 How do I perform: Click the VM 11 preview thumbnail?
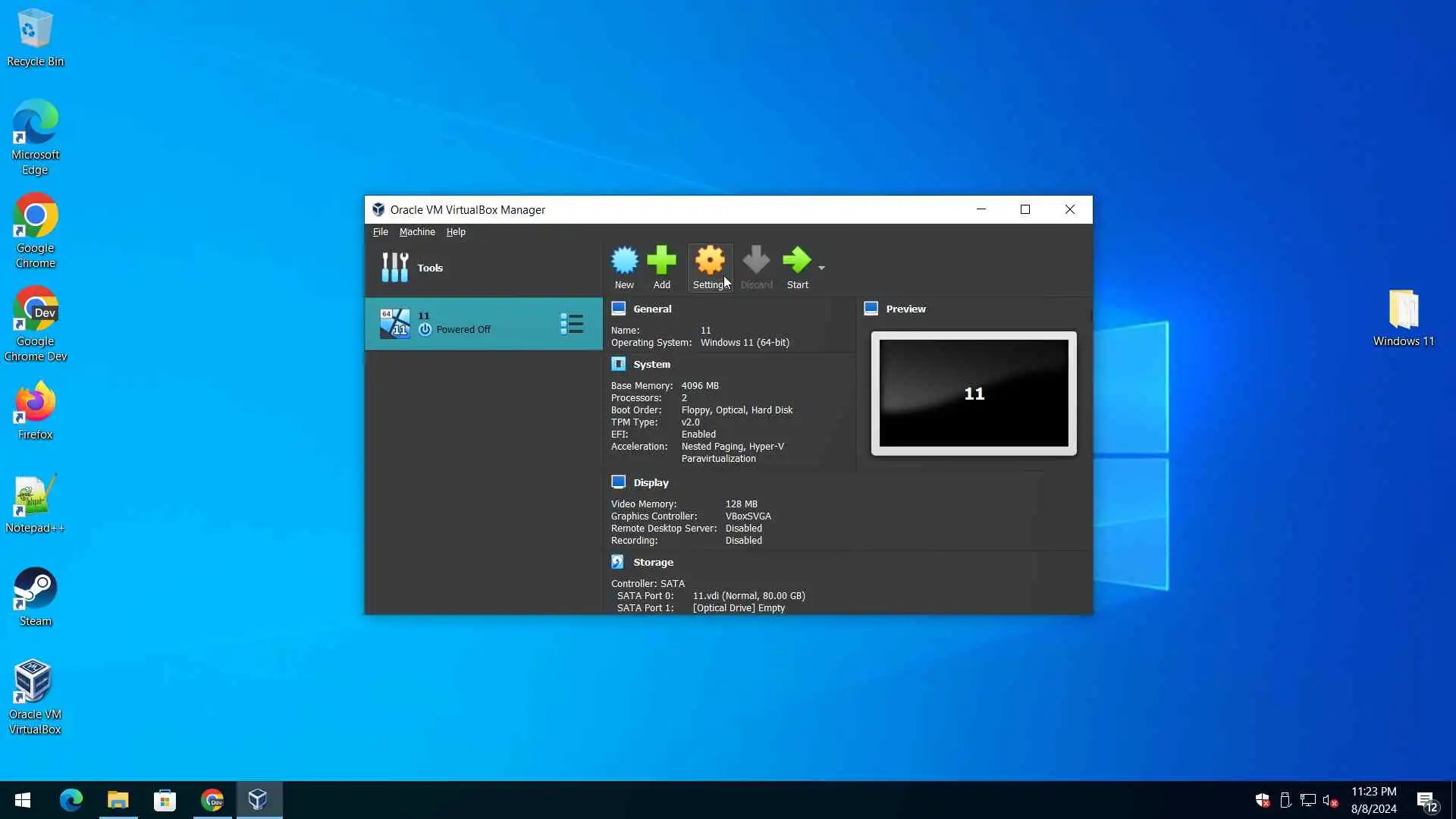(x=974, y=393)
